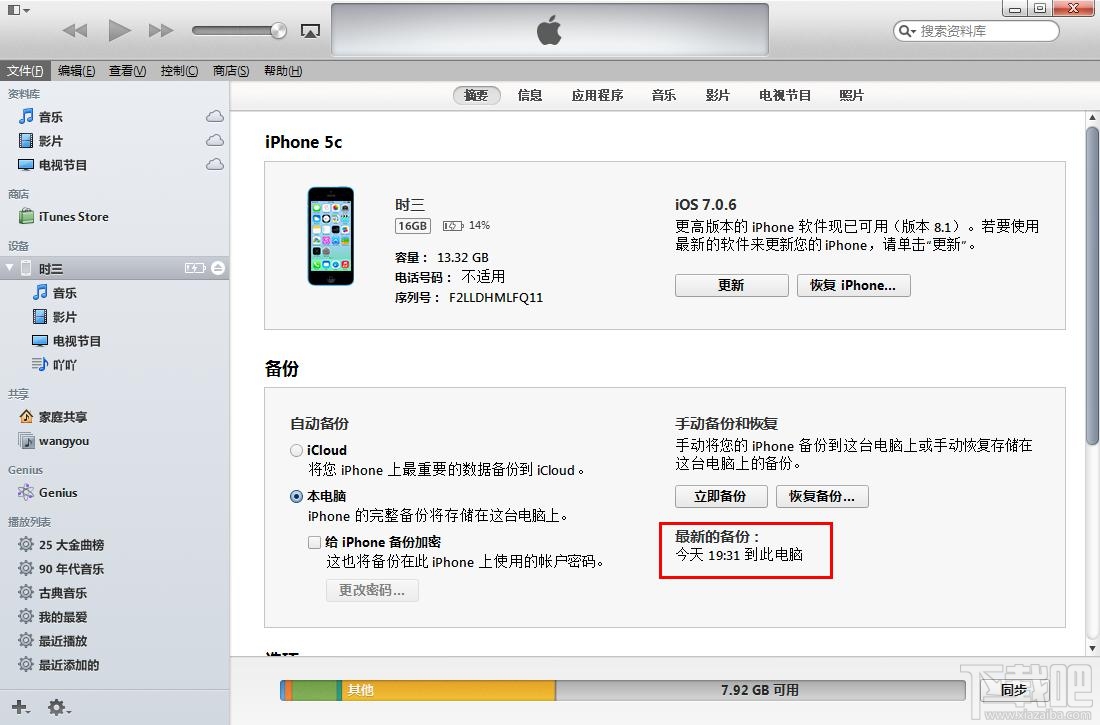Click the 立即备份 button
This screenshot has height=725, width=1100.
pos(720,496)
